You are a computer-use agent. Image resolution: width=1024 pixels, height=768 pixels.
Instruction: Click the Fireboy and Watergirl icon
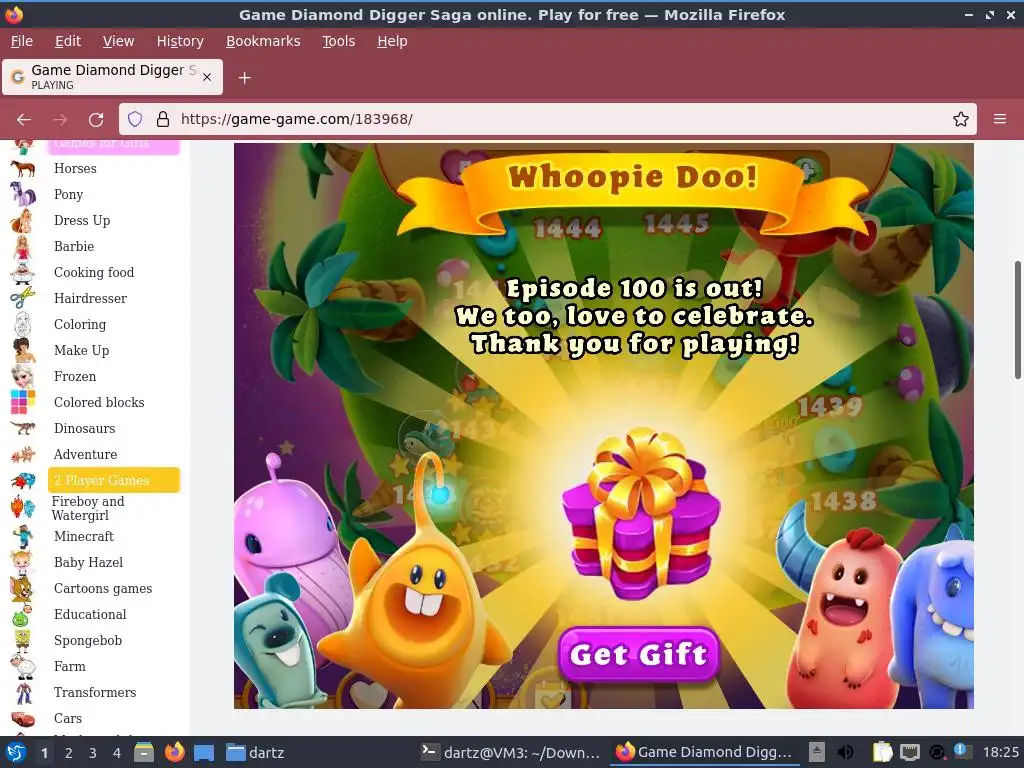pos(23,507)
